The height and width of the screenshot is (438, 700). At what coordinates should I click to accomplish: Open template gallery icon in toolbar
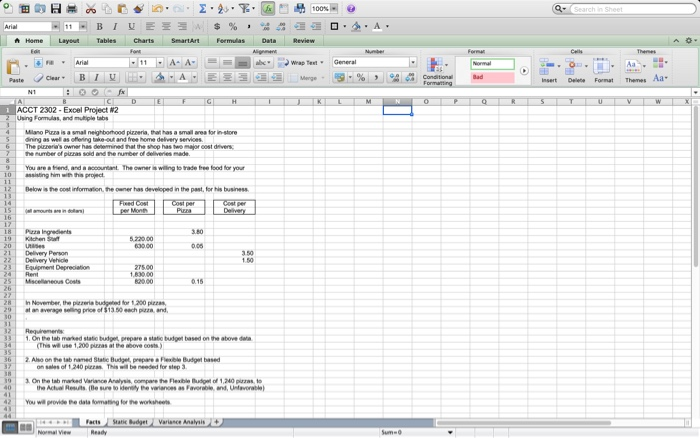click(24, 8)
